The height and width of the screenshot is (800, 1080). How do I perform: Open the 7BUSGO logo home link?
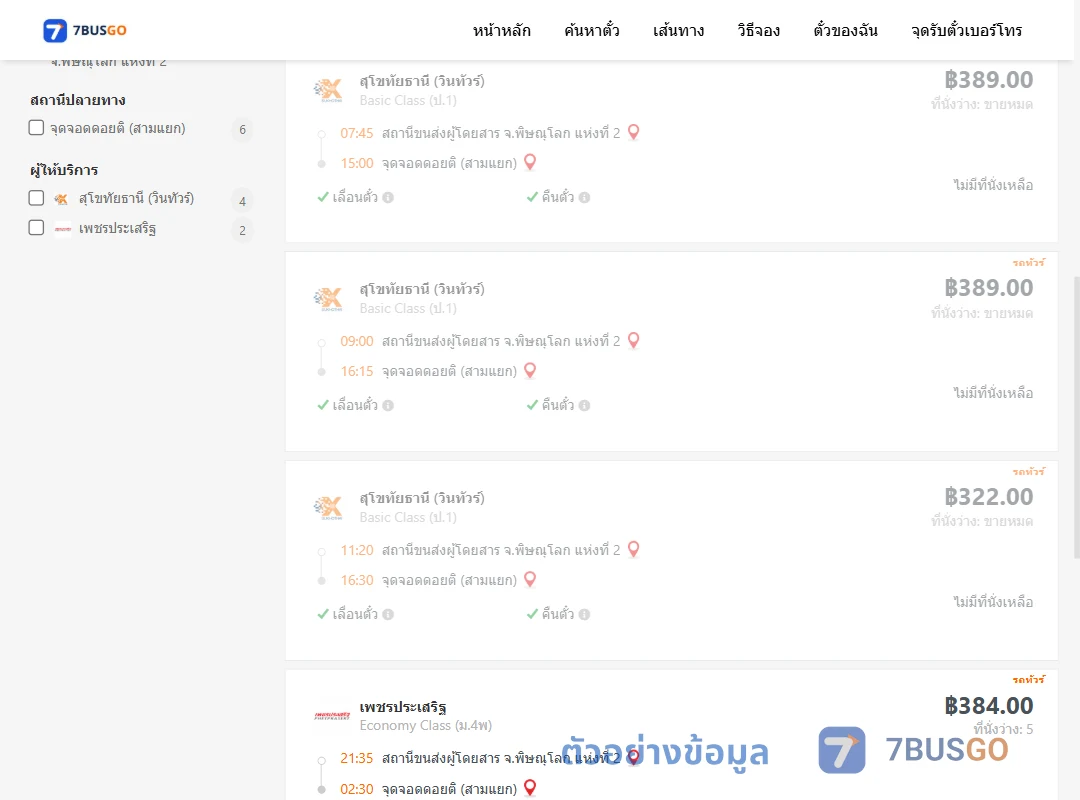tap(85, 30)
